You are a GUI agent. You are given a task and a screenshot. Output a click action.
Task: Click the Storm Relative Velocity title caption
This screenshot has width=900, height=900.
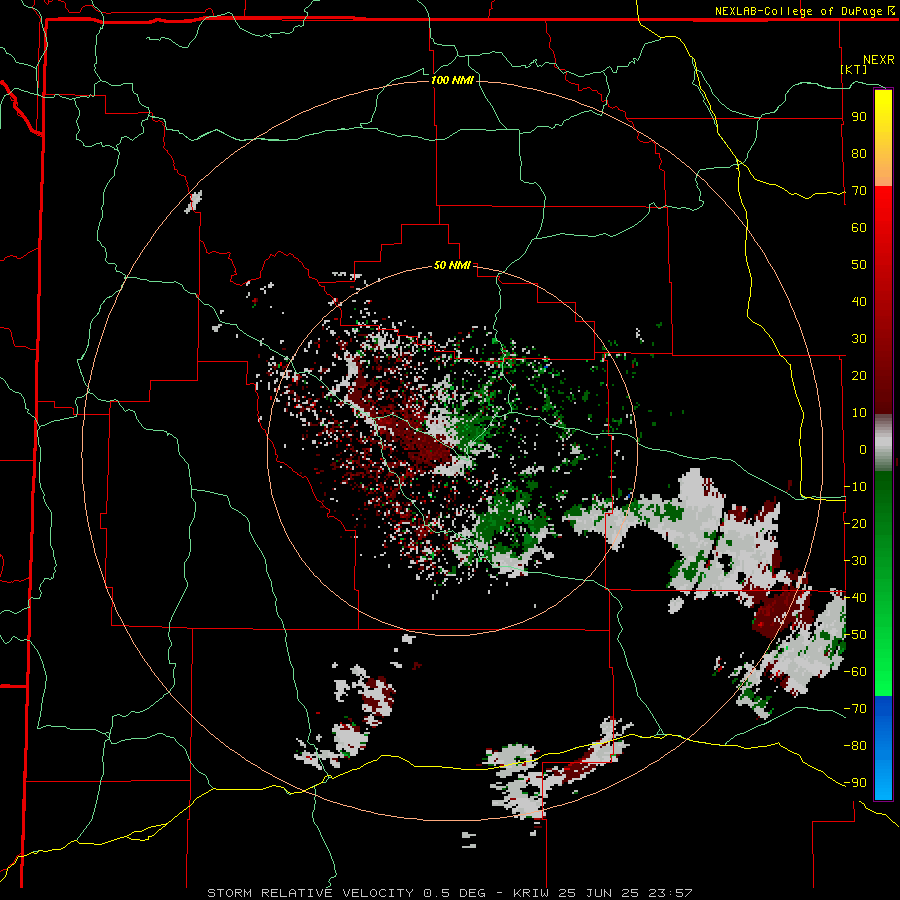point(310,893)
